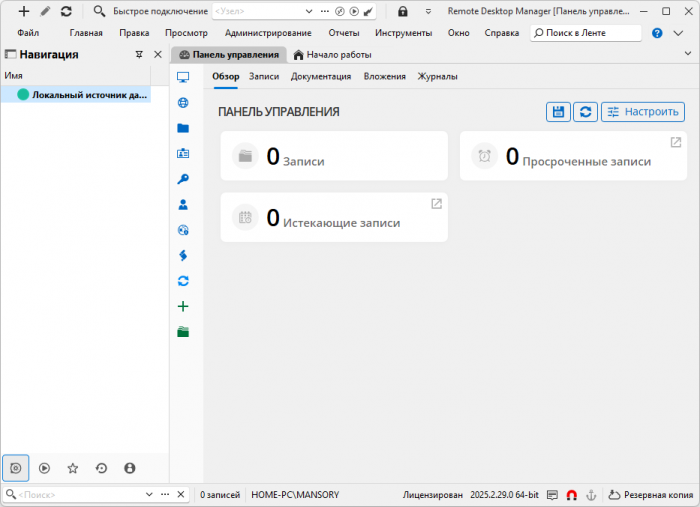This screenshot has height=507, width=700.
Task: Click the save icon button on dashboard
Action: point(558,112)
